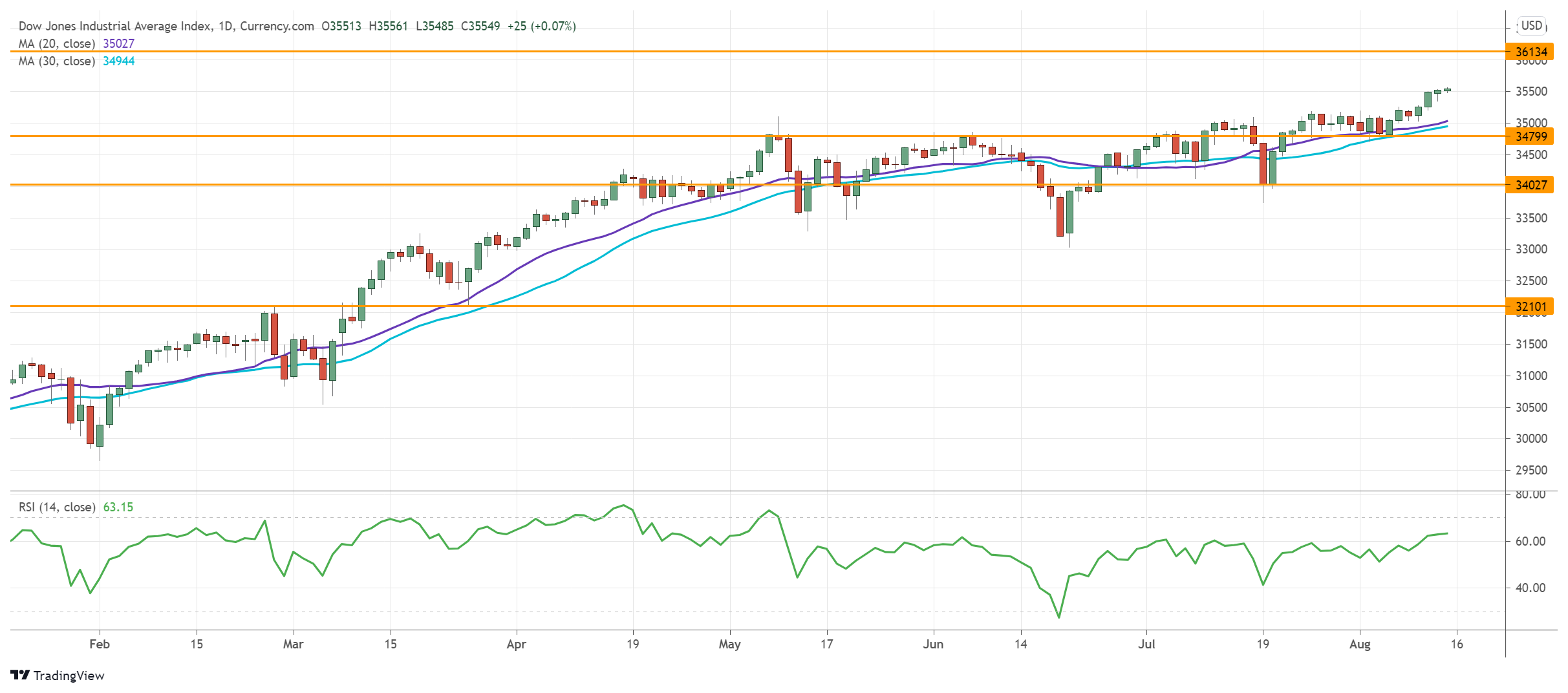Select the MA (20, close) indicator label
The image size is (1568, 693).
point(57,43)
